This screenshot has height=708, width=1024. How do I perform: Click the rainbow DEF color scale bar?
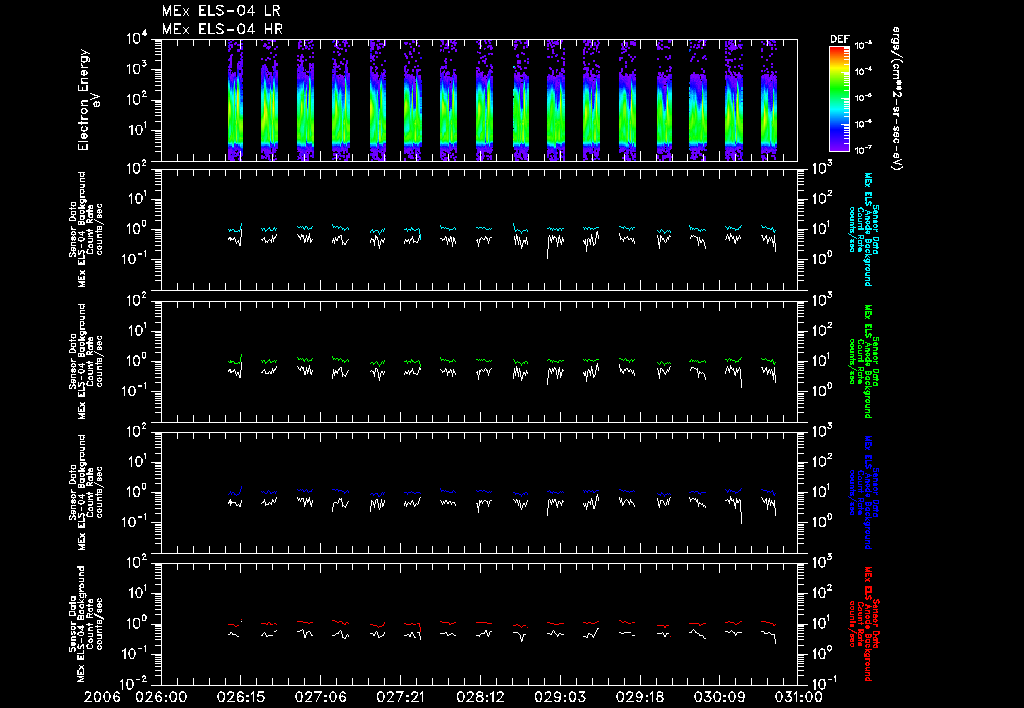pos(839,99)
